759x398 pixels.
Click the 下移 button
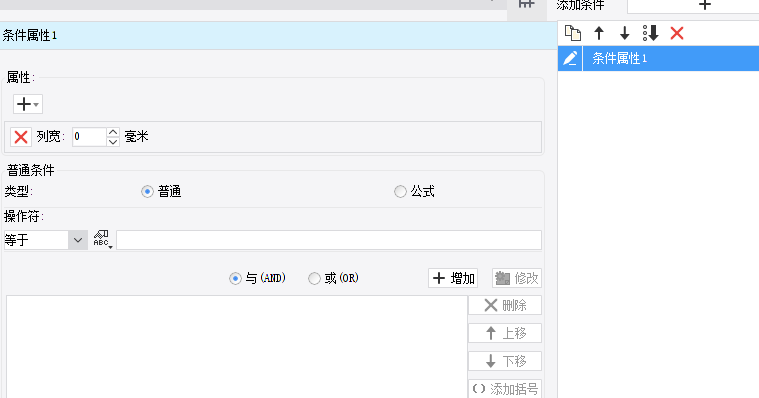pyautogui.click(x=505, y=361)
